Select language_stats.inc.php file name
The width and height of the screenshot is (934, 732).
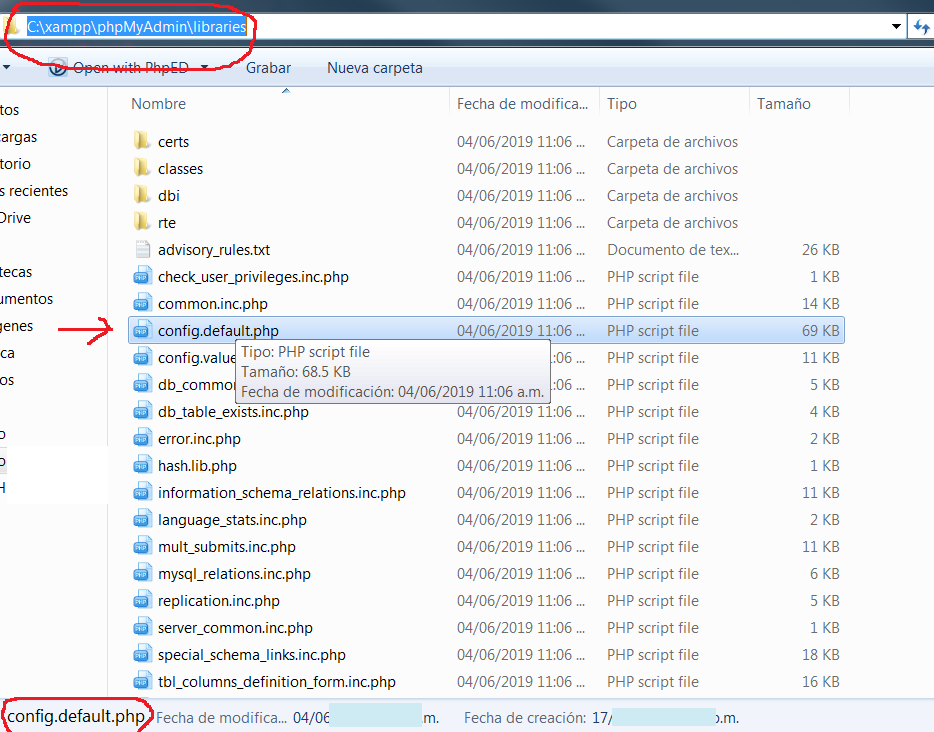(x=232, y=520)
